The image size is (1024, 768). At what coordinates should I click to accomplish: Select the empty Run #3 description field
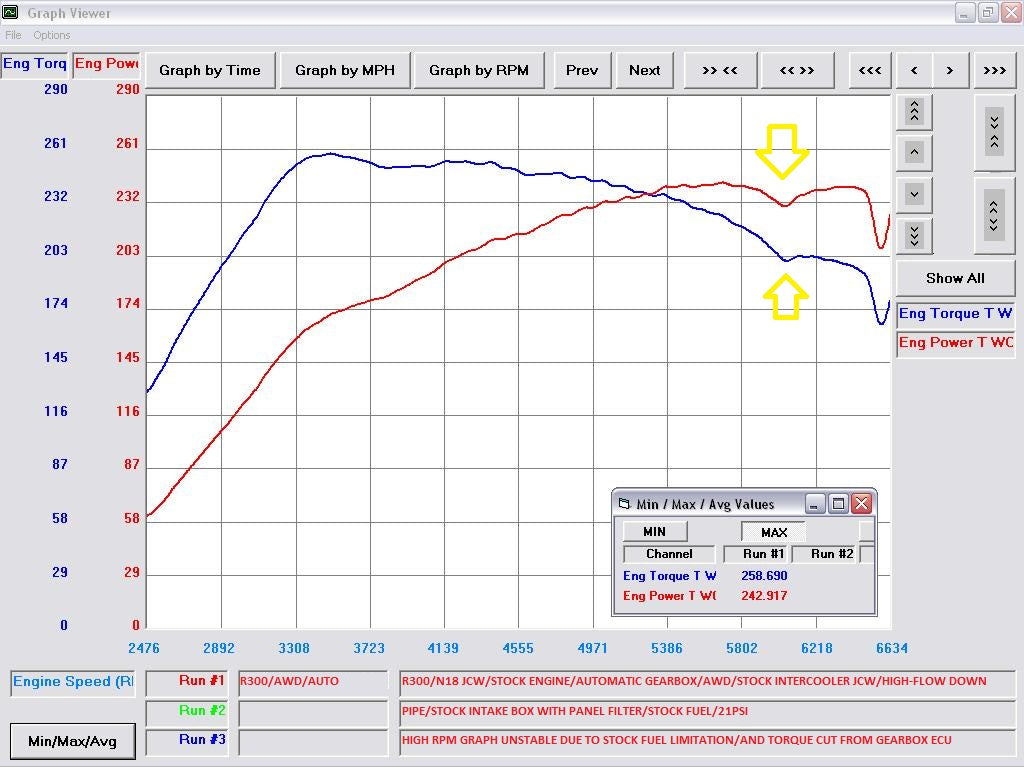coord(312,740)
